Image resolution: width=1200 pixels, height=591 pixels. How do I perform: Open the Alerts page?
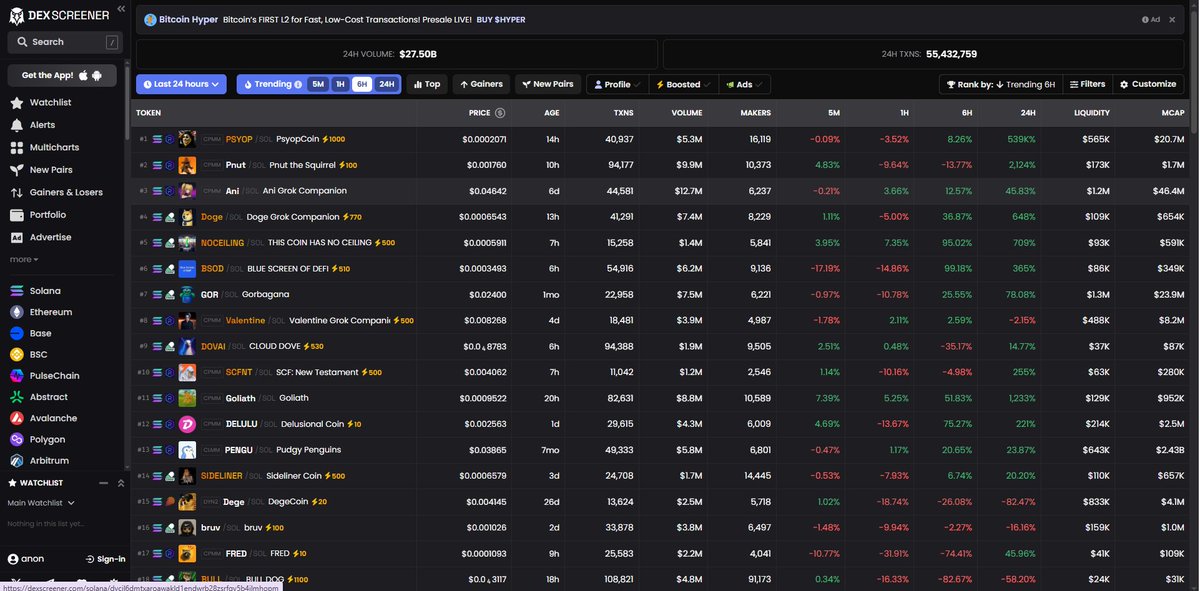click(42, 125)
